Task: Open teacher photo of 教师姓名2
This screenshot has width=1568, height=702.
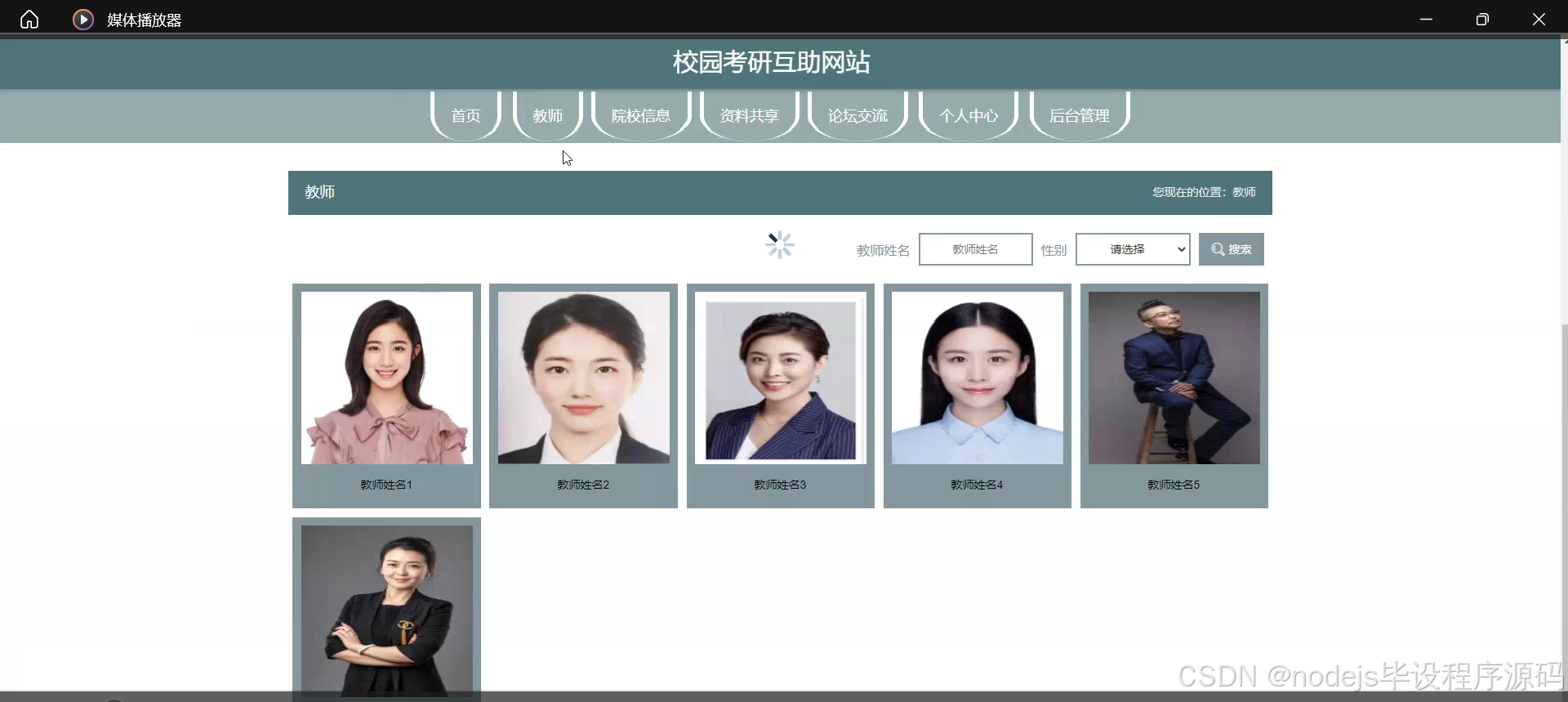Action: click(x=584, y=378)
